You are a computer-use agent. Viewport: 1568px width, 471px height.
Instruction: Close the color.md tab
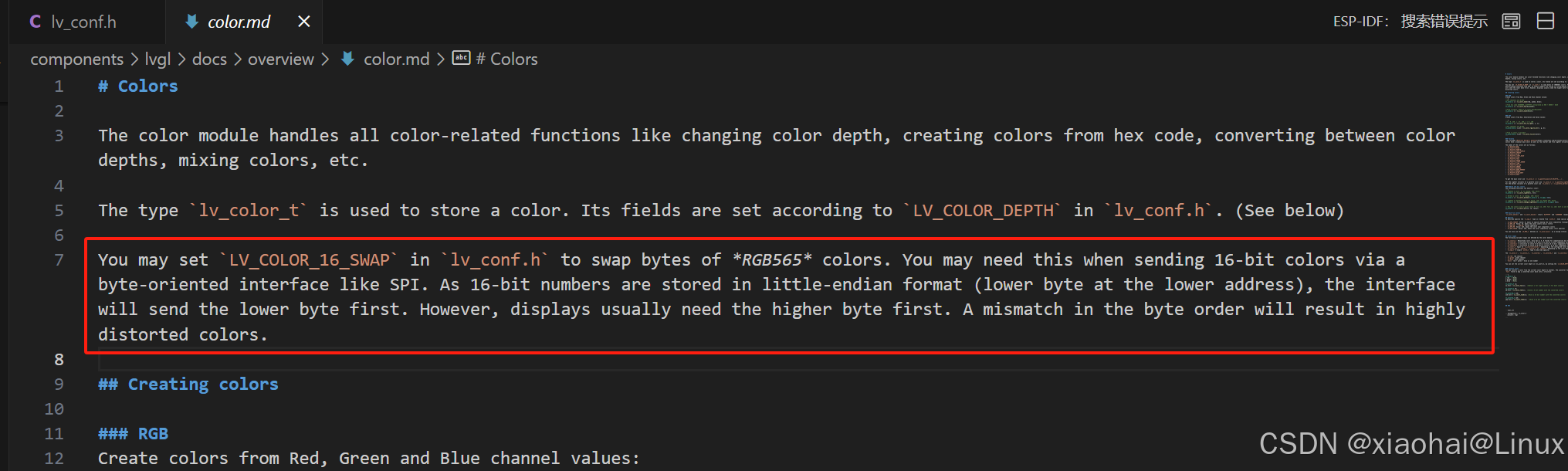click(304, 22)
